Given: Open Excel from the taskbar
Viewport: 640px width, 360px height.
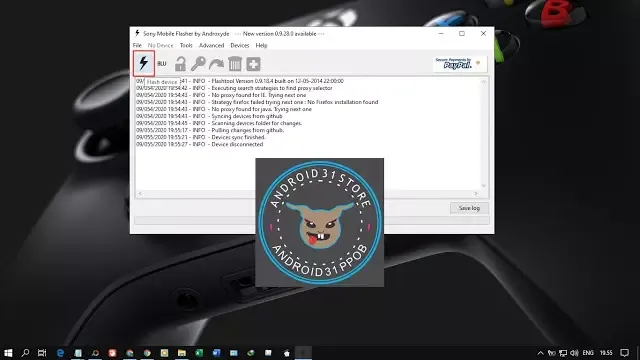Looking at the screenshot, I should pyautogui.click(x=199, y=353).
